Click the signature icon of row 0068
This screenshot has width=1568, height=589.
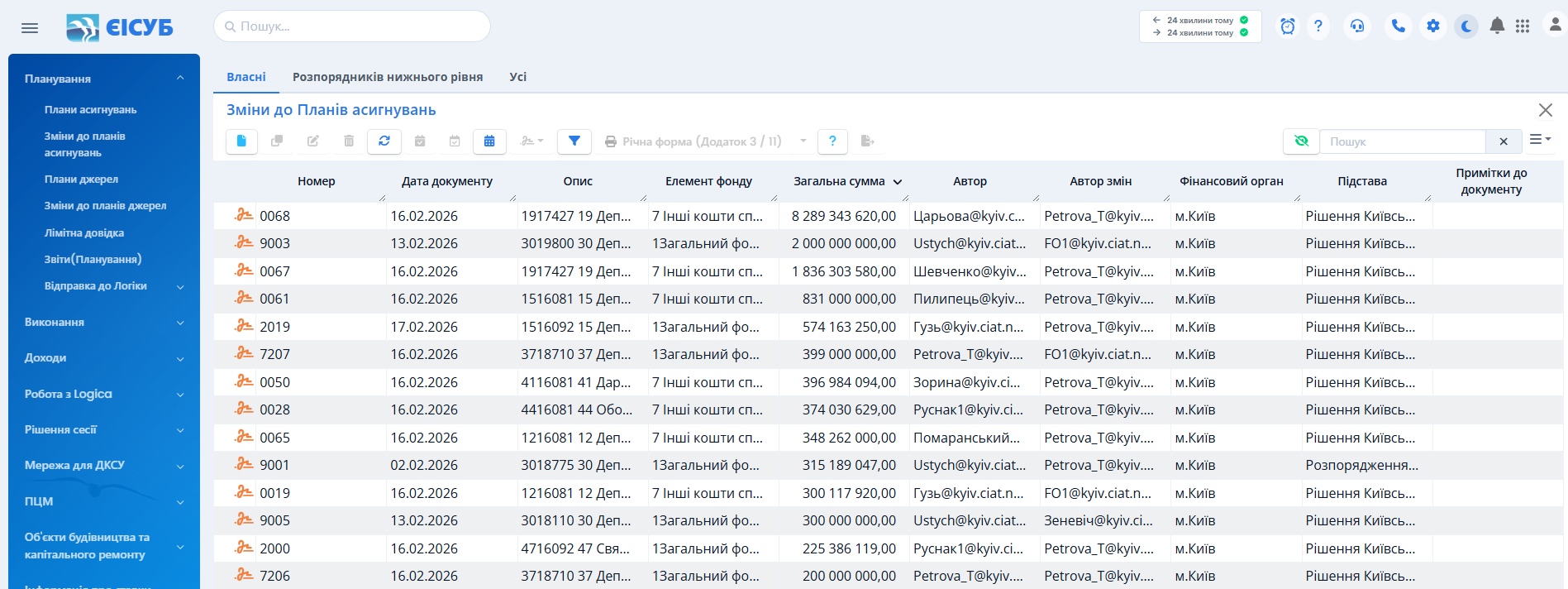point(243,215)
